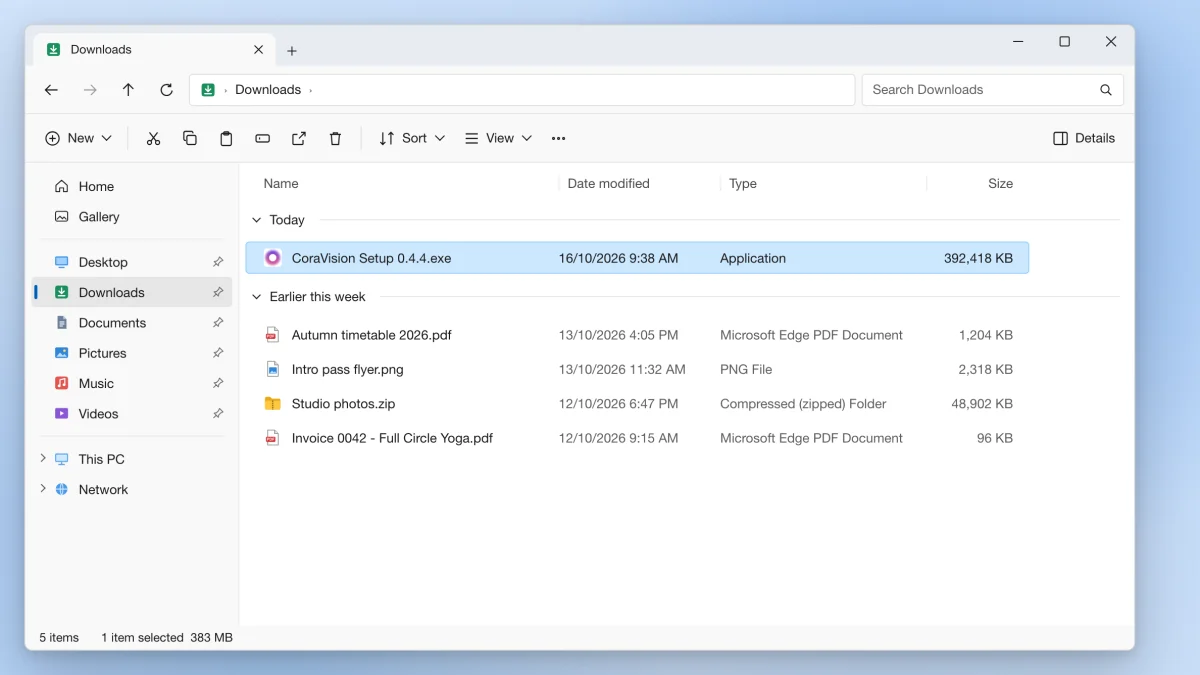1200x675 pixels.
Task: Collapse the Today group
Action: tap(257, 220)
